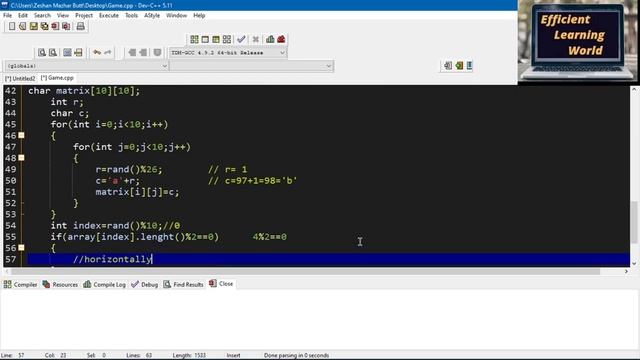Open the Search menu
Screen dimensions: 640x360
tap(42, 16)
